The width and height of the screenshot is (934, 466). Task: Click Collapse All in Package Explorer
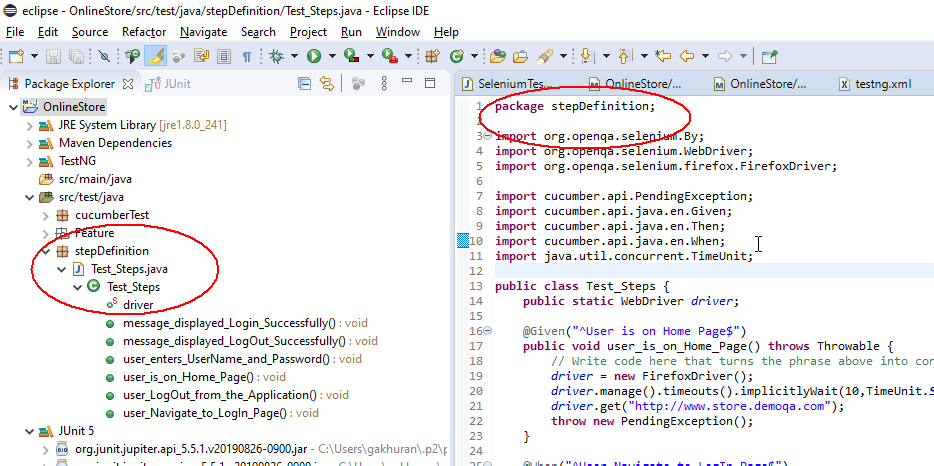303,84
